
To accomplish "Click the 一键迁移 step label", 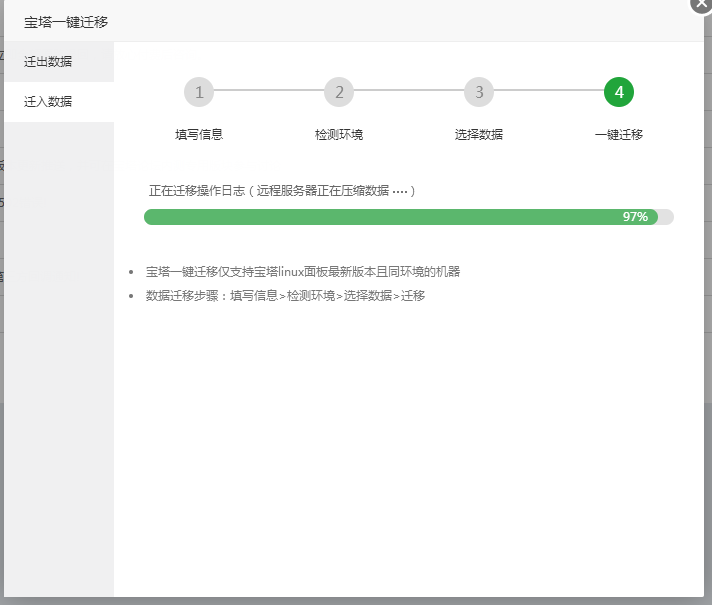I will pos(619,134).
